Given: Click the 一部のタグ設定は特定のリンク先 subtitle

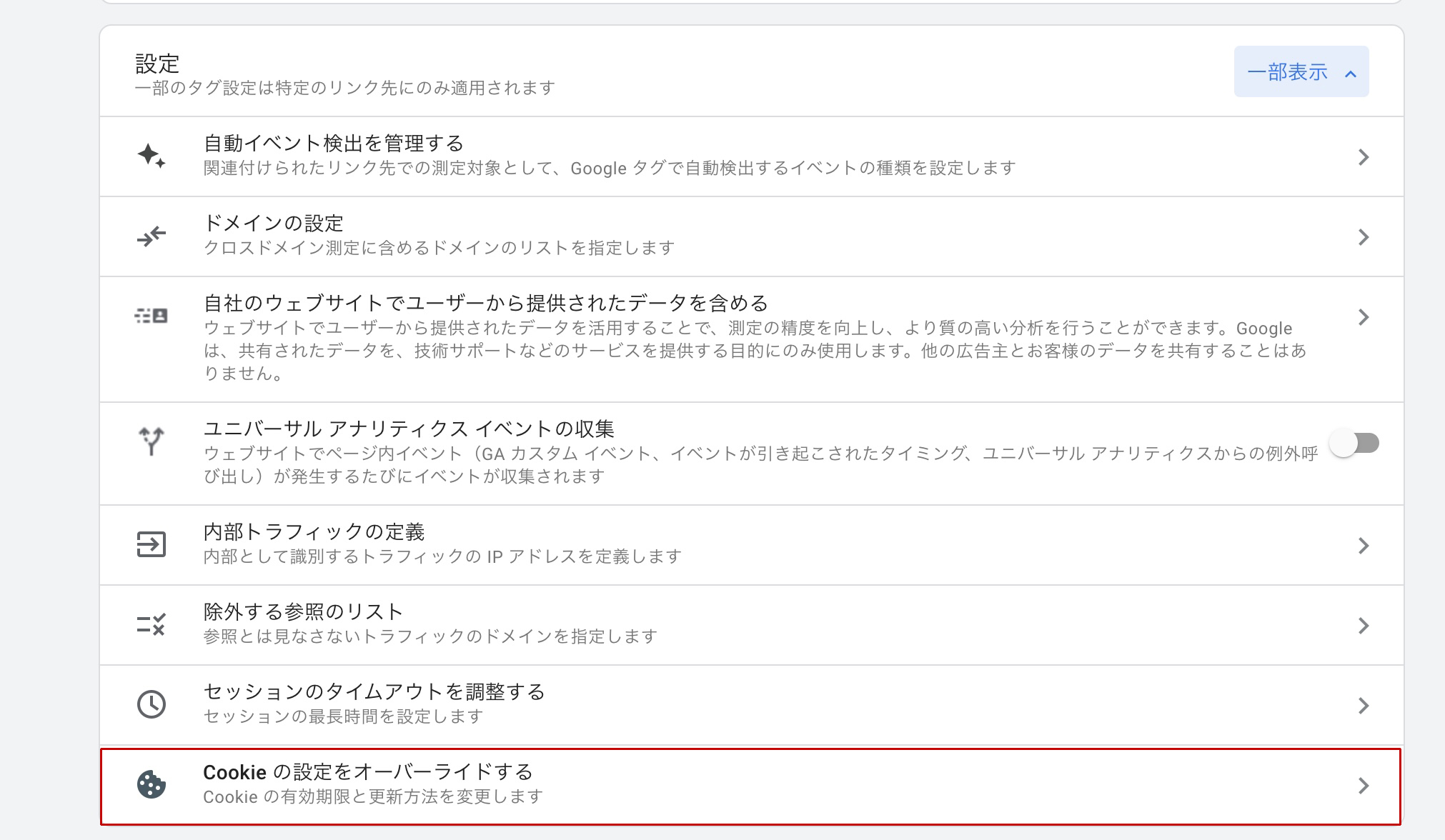Looking at the screenshot, I should (x=345, y=88).
